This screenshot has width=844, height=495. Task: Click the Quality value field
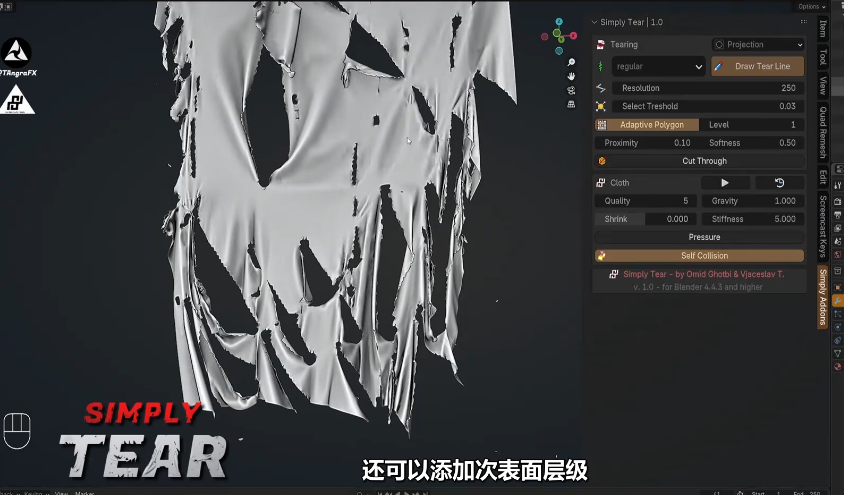[x=645, y=201]
